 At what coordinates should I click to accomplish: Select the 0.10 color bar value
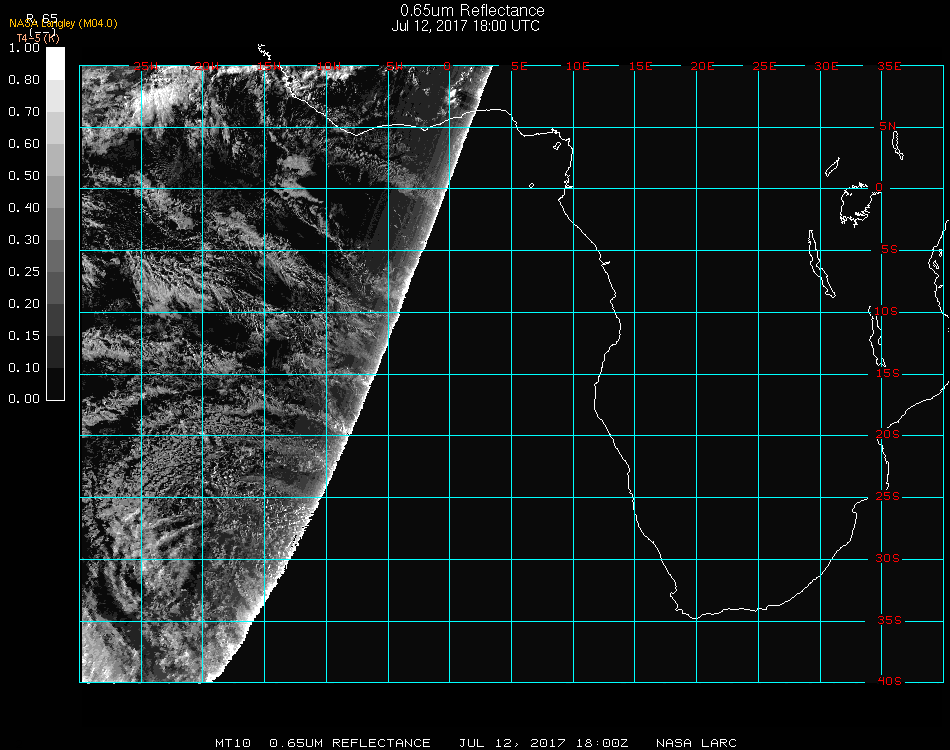click(24, 368)
